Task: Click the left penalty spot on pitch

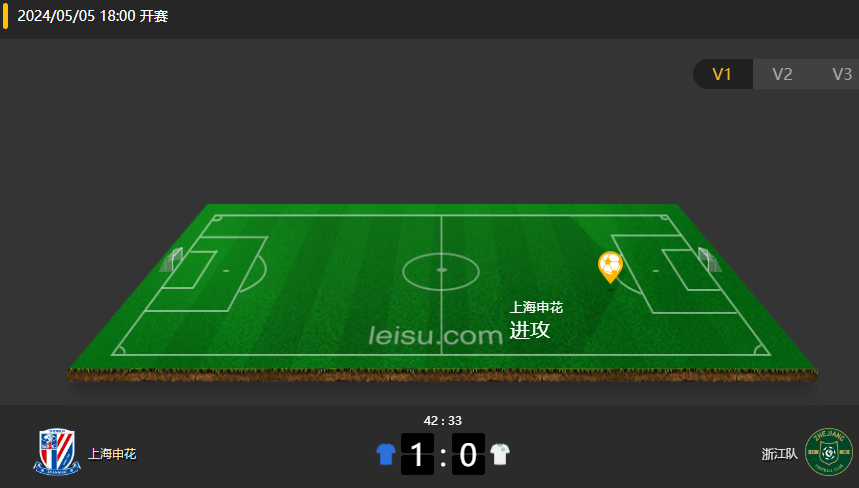Action: 226,271
